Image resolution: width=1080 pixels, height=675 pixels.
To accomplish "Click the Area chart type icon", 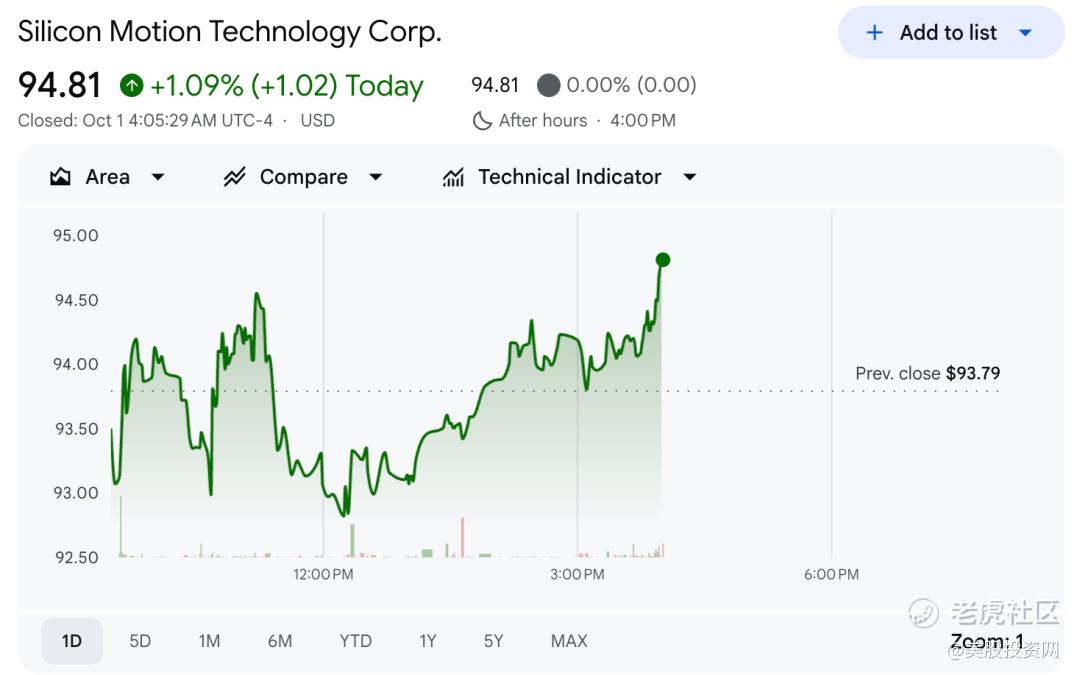I will pyautogui.click(x=60, y=177).
